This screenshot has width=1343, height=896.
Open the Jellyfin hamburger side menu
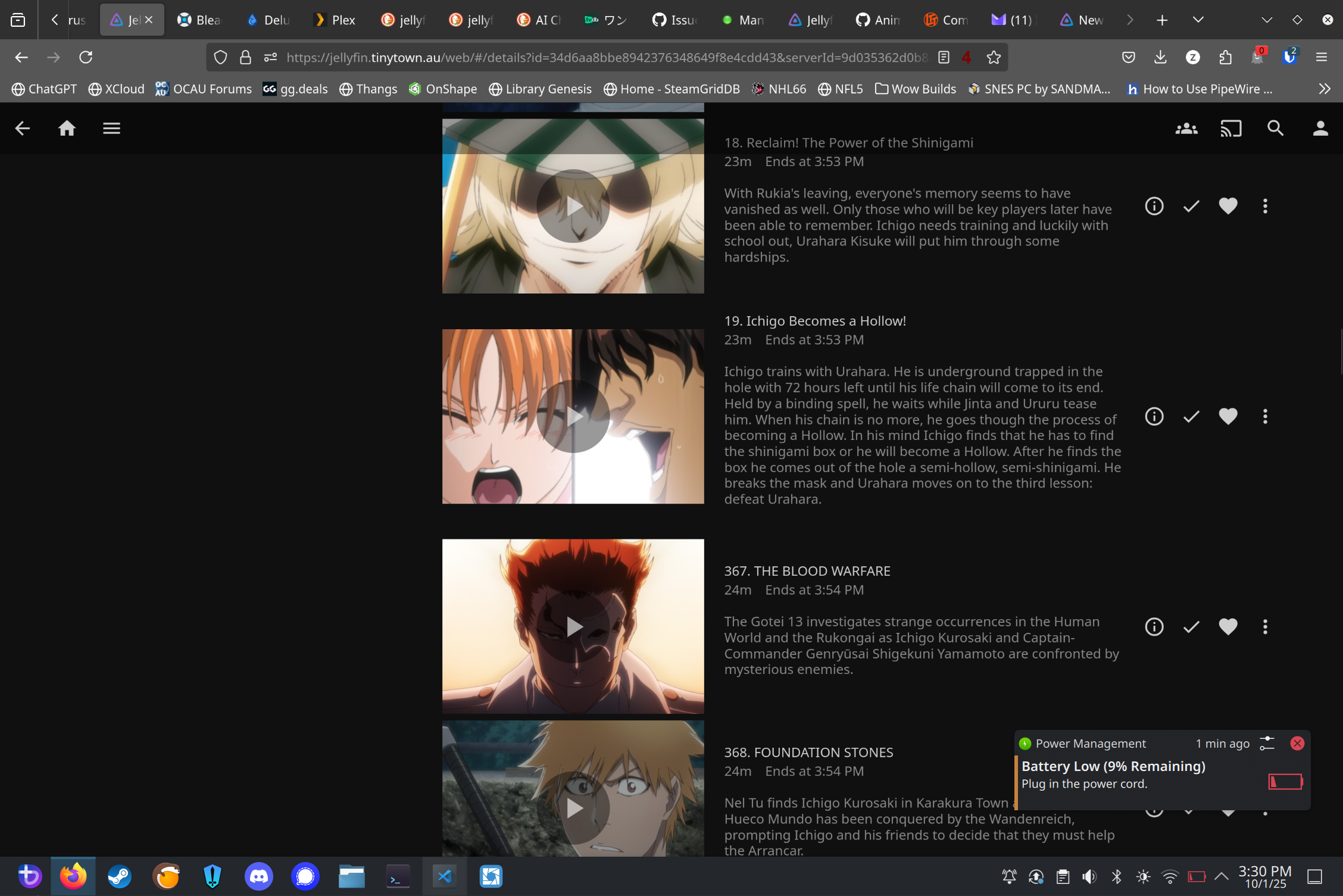111,129
